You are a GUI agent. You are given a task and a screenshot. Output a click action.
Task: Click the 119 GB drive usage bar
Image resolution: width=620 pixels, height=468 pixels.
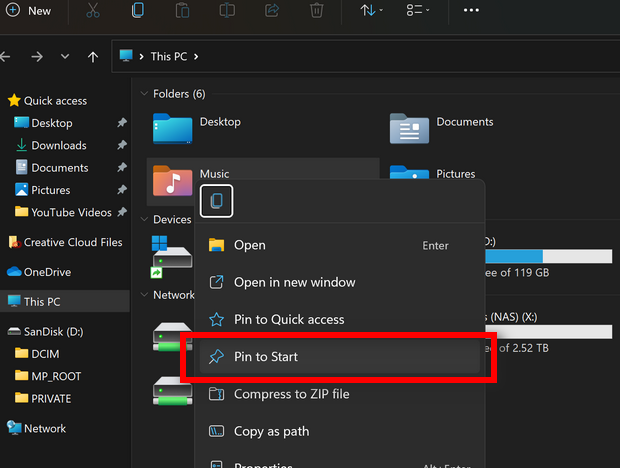point(548,257)
